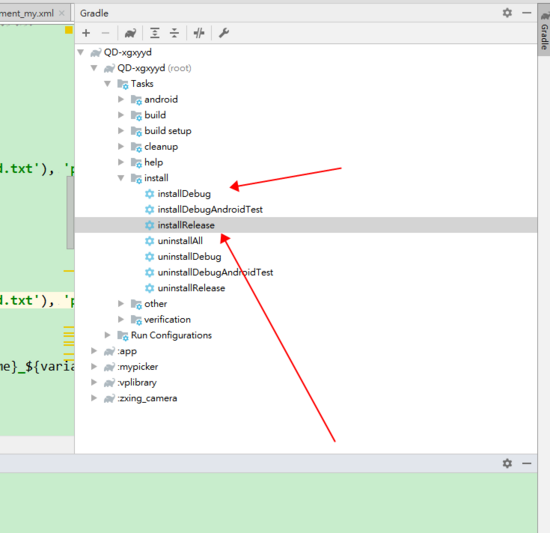Hide the Gradle panel with minus icon
The width and height of the screenshot is (550, 533).
coord(526,13)
